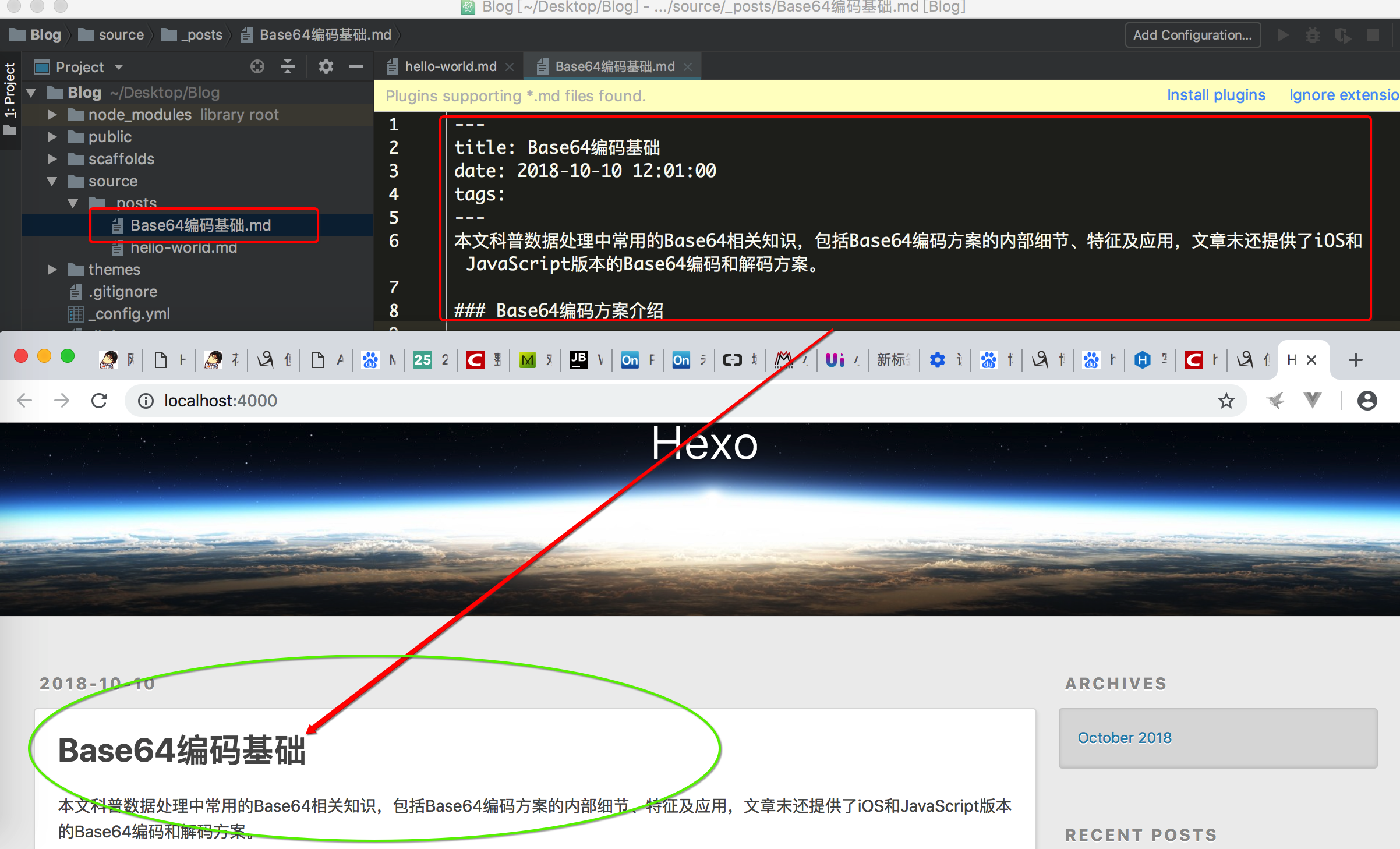The image size is (1400, 849).
Task: Click the browser forward arrow
Action: (62, 401)
